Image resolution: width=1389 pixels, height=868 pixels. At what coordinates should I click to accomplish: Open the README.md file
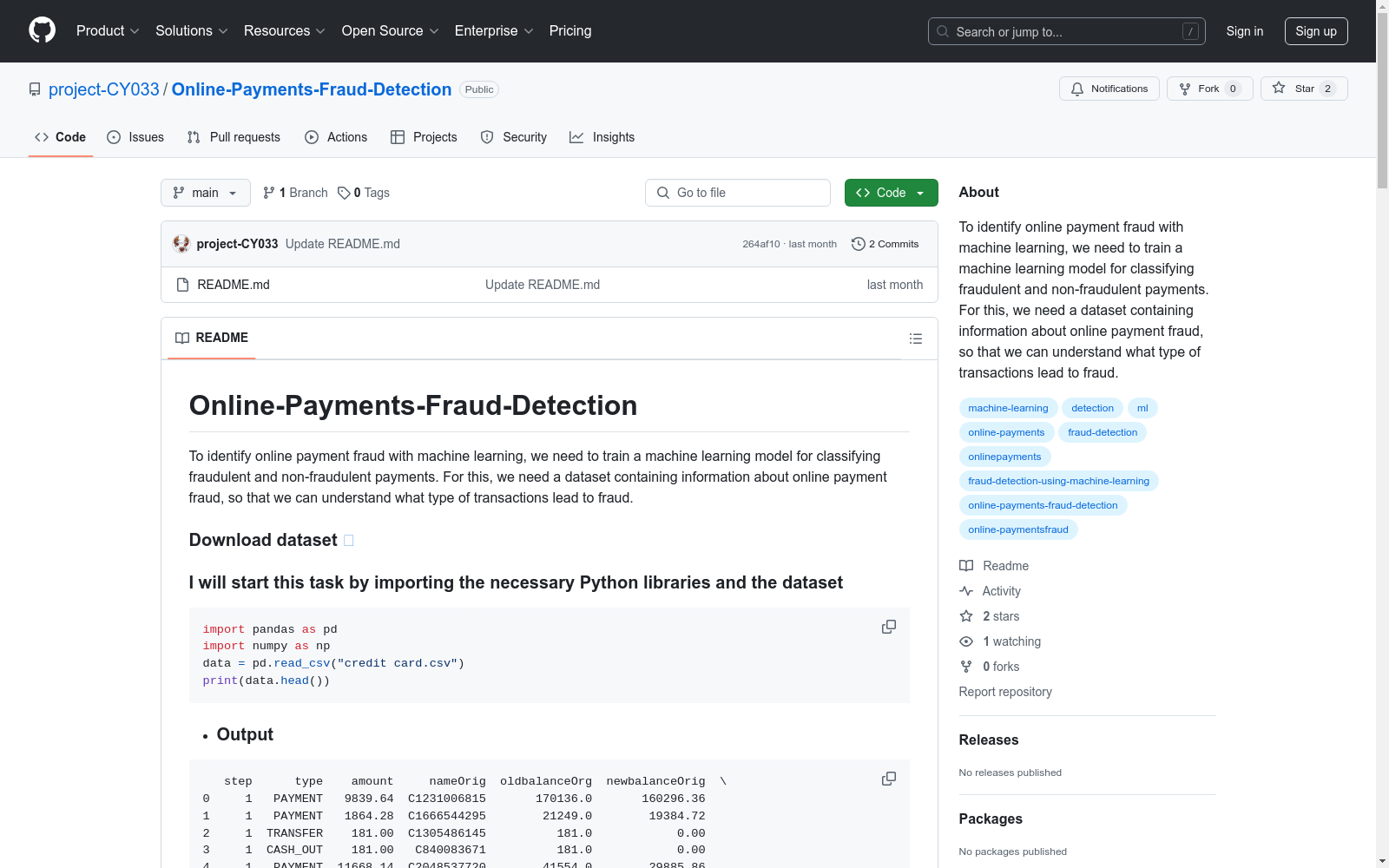pyautogui.click(x=234, y=285)
